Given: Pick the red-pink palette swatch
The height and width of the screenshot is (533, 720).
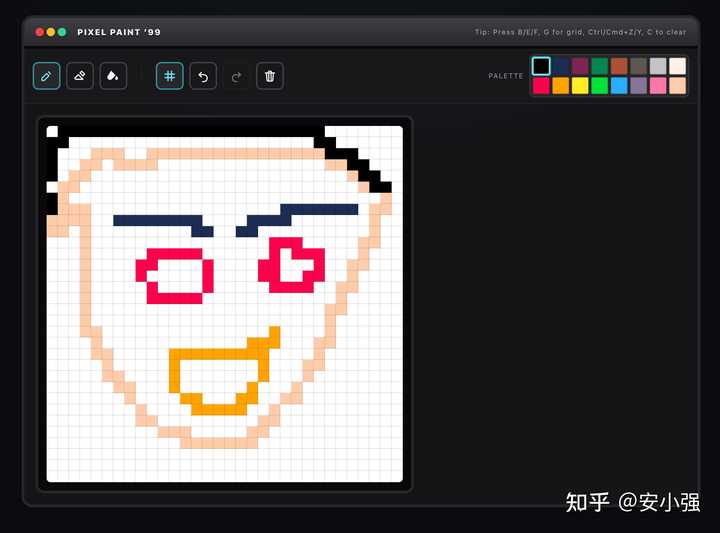Looking at the screenshot, I should click(x=541, y=86).
